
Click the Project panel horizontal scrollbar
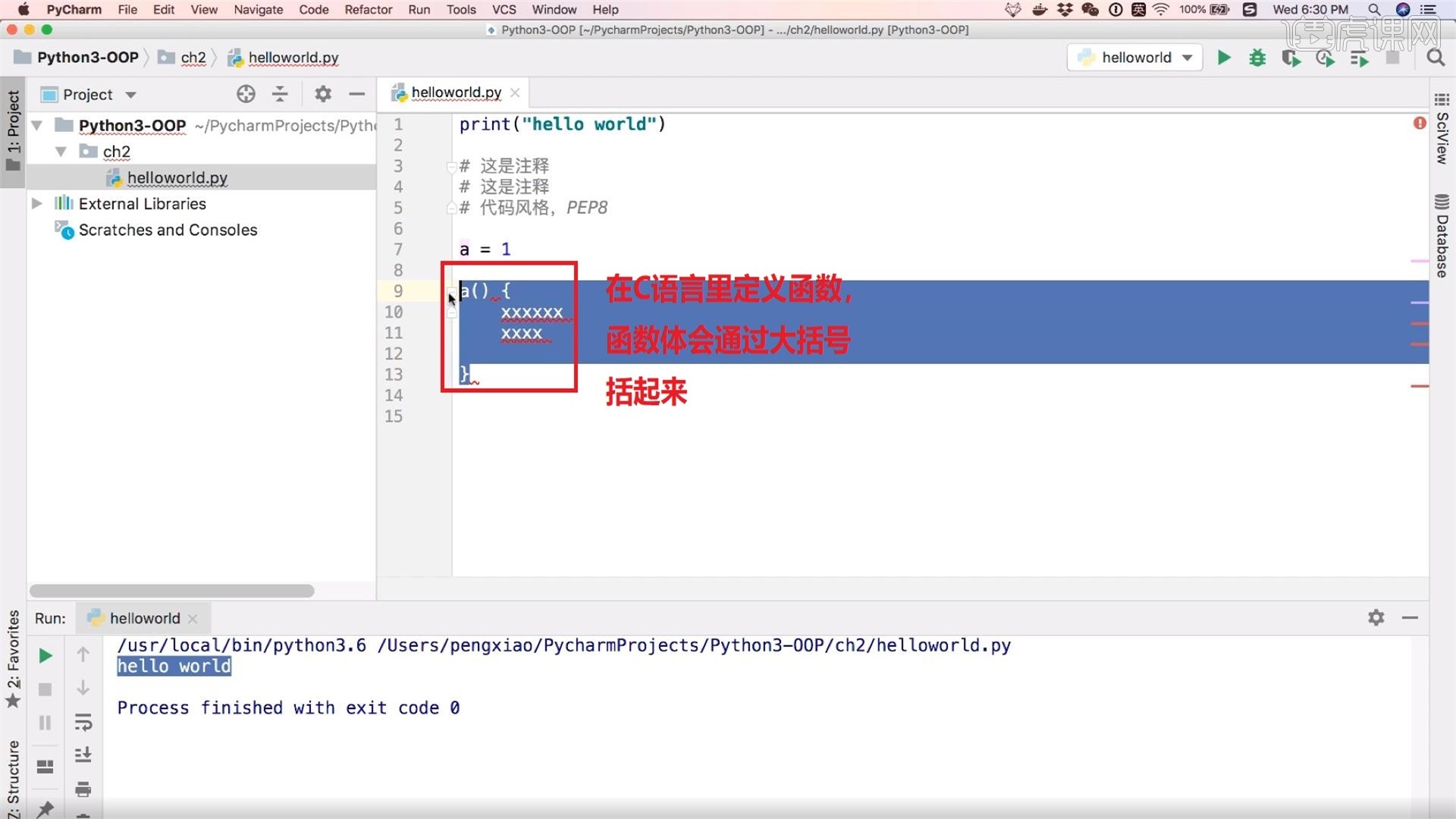pyautogui.click(x=172, y=590)
